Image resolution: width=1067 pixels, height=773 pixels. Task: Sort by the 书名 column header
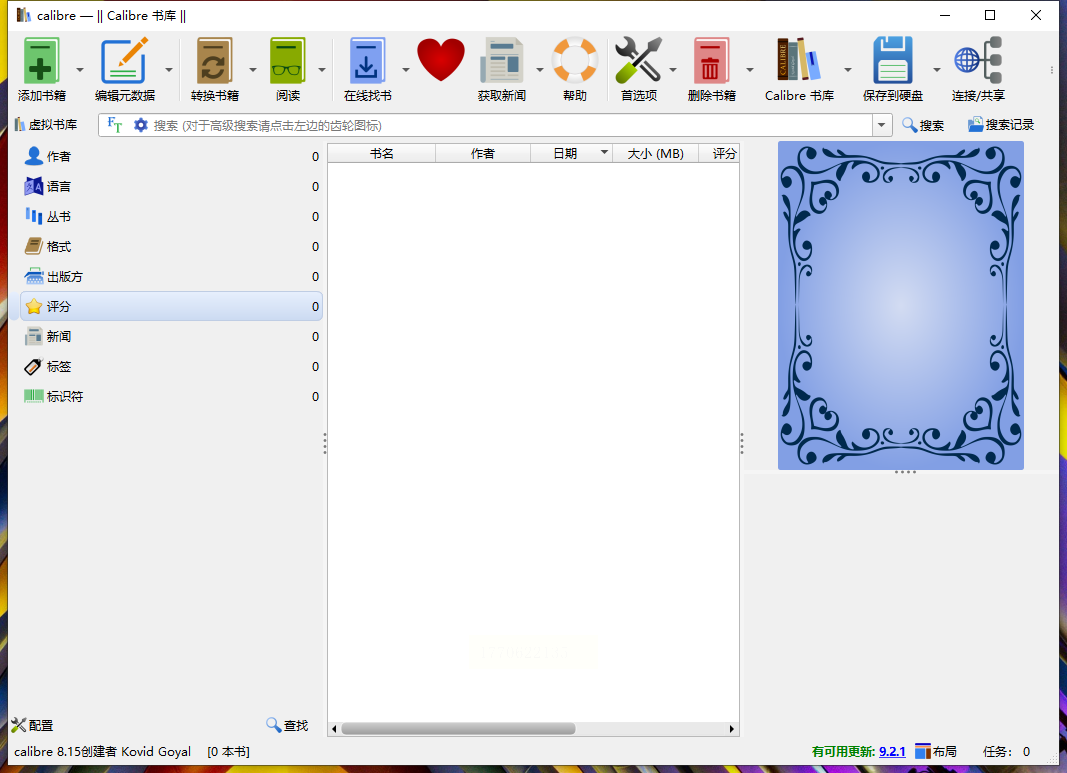[x=381, y=153]
